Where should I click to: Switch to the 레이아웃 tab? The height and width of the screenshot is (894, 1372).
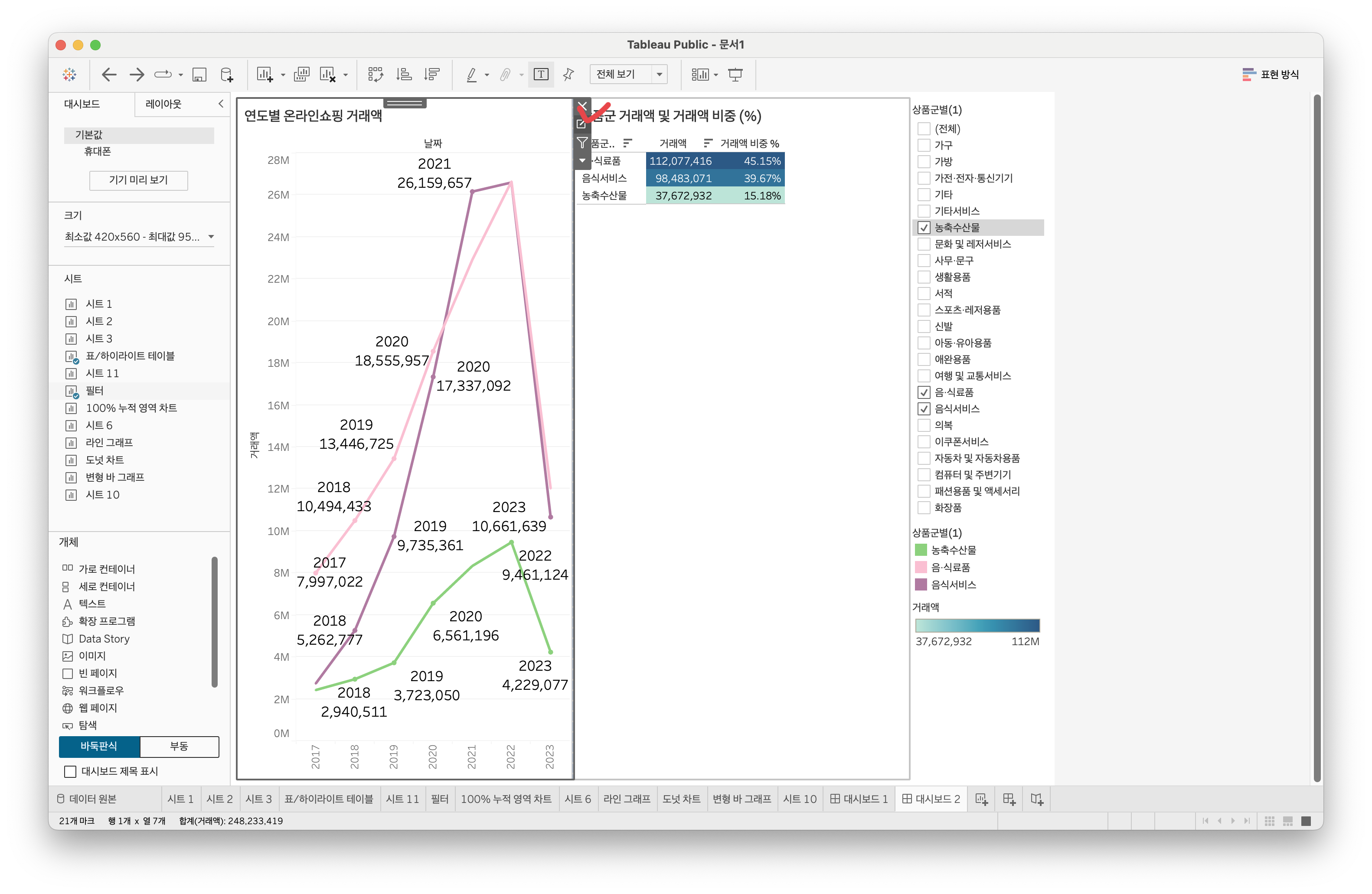tap(163, 104)
